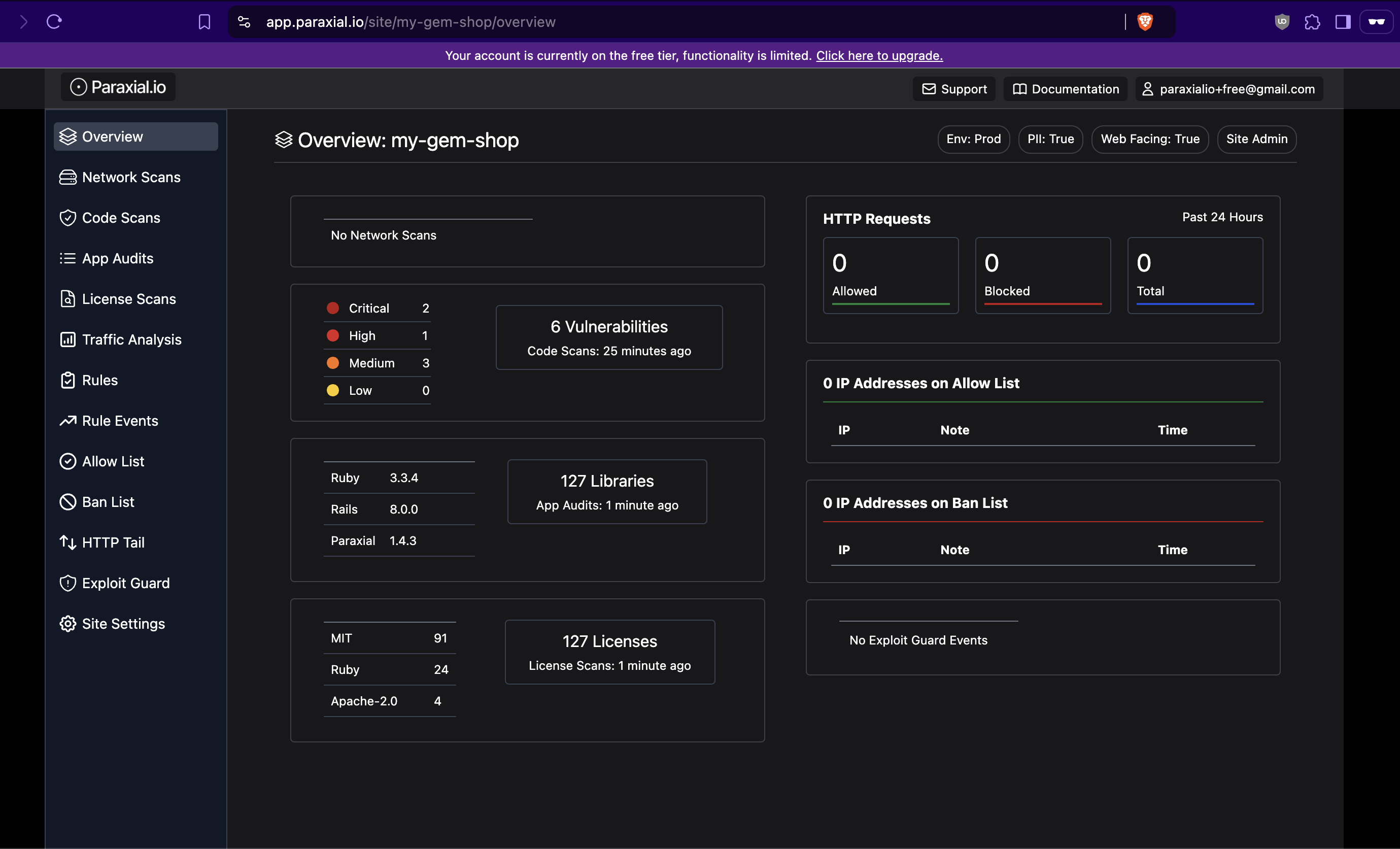Click the red Critical severity dot
1400x849 pixels.
[x=333, y=308]
